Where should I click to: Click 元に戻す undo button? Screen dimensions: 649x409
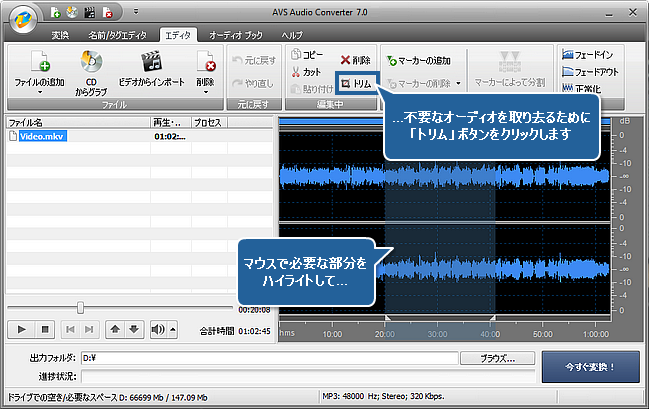(254, 60)
